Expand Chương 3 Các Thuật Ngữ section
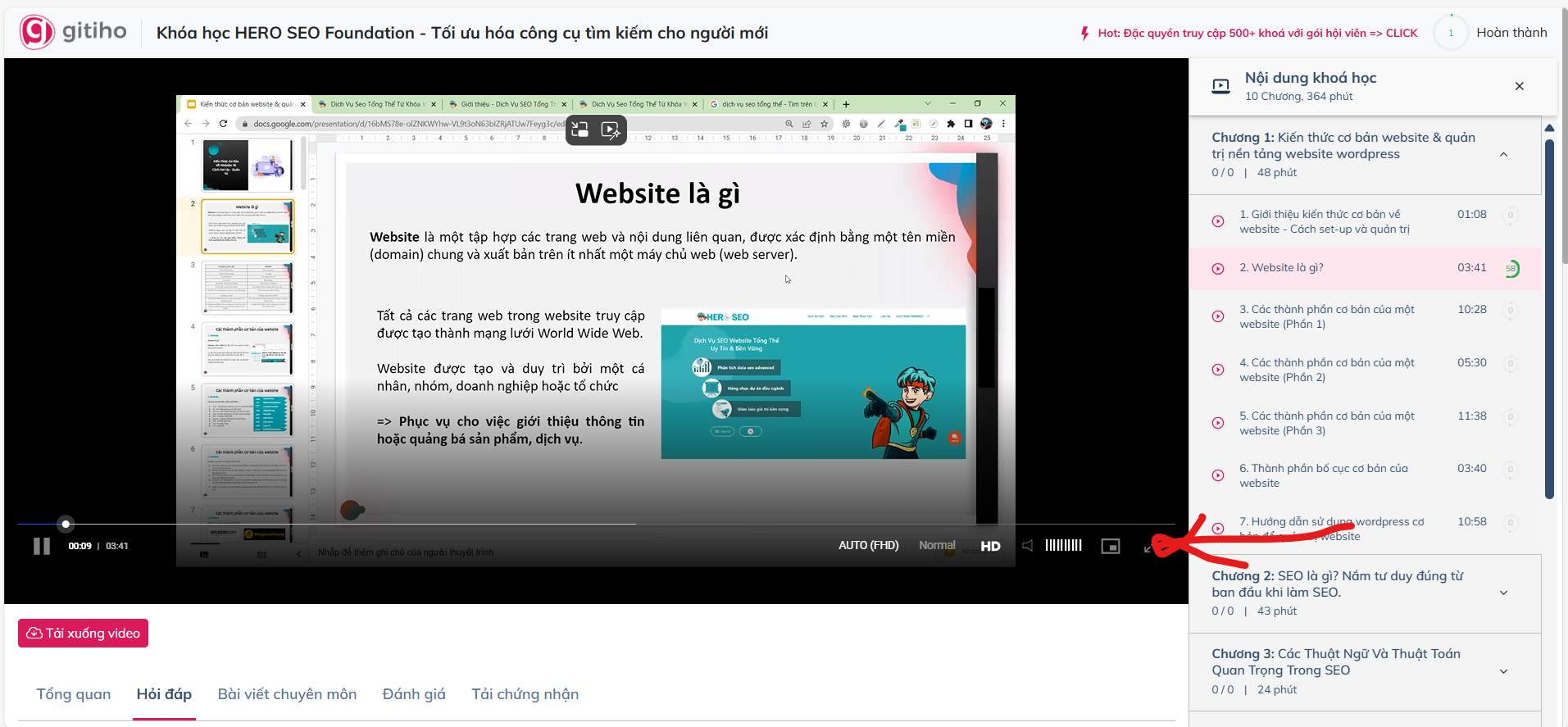The width and height of the screenshot is (1568, 727). [x=1503, y=671]
